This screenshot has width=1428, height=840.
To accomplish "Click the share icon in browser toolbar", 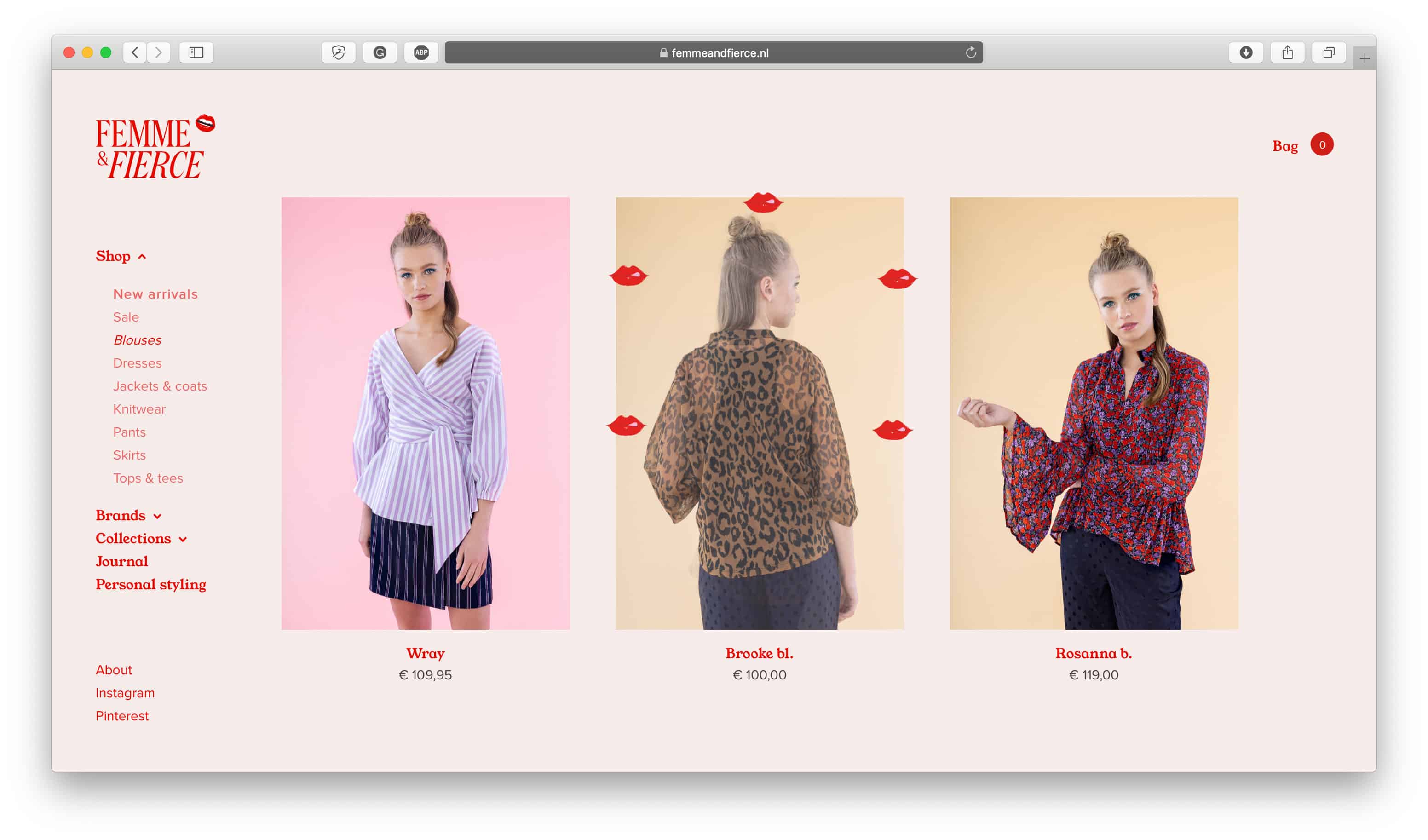I will [x=1286, y=53].
